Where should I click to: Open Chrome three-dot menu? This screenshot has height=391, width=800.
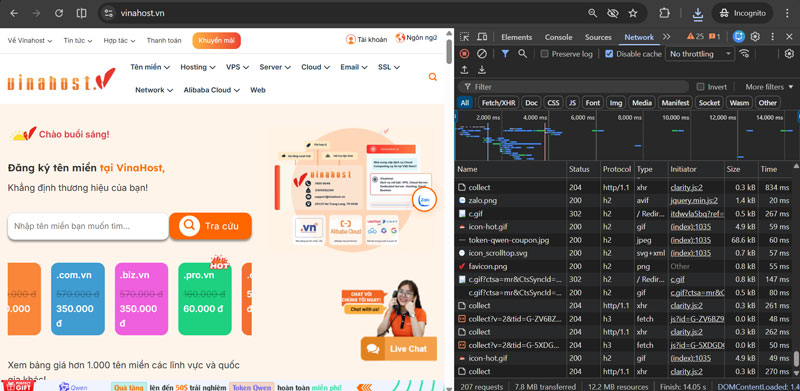point(786,13)
